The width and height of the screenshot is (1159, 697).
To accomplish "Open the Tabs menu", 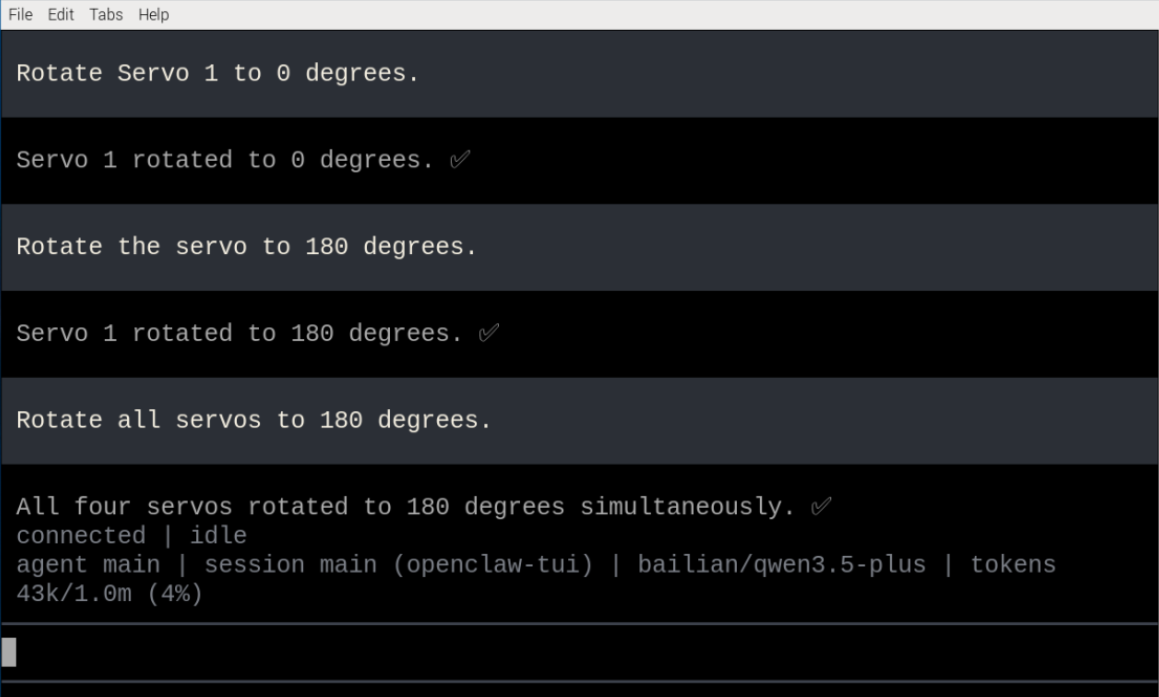I will [x=106, y=15].
